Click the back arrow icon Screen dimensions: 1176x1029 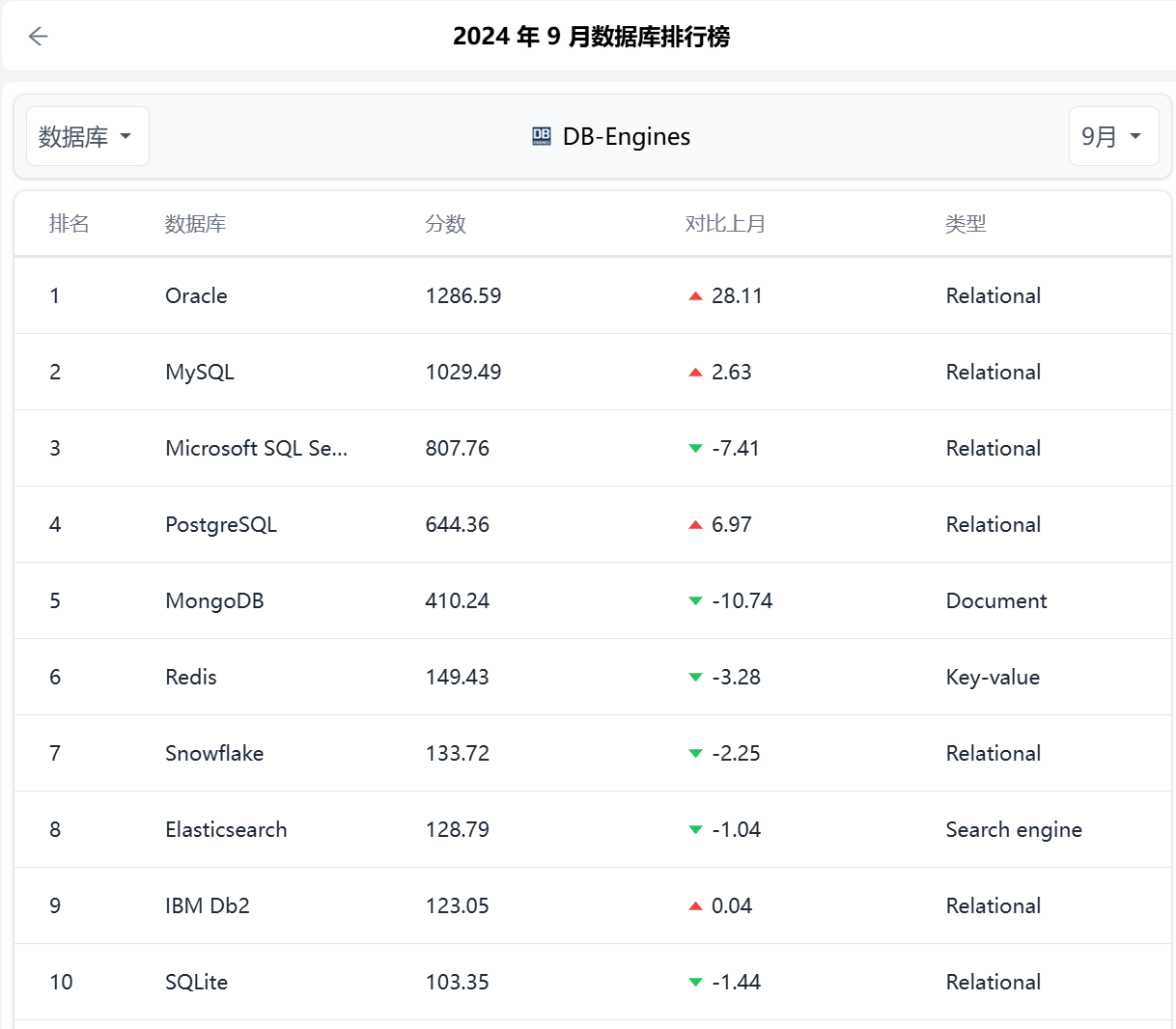click(38, 37)
